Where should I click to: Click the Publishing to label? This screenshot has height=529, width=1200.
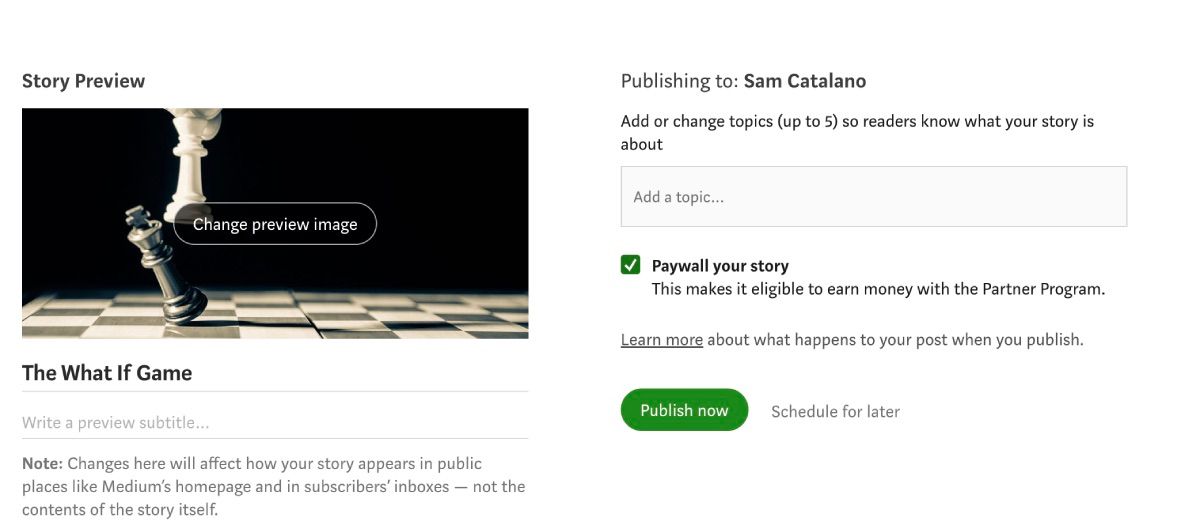[680, 81]
